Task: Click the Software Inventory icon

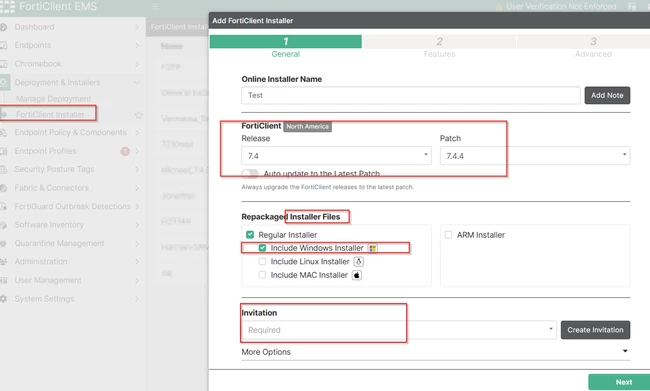Action: 4,225
